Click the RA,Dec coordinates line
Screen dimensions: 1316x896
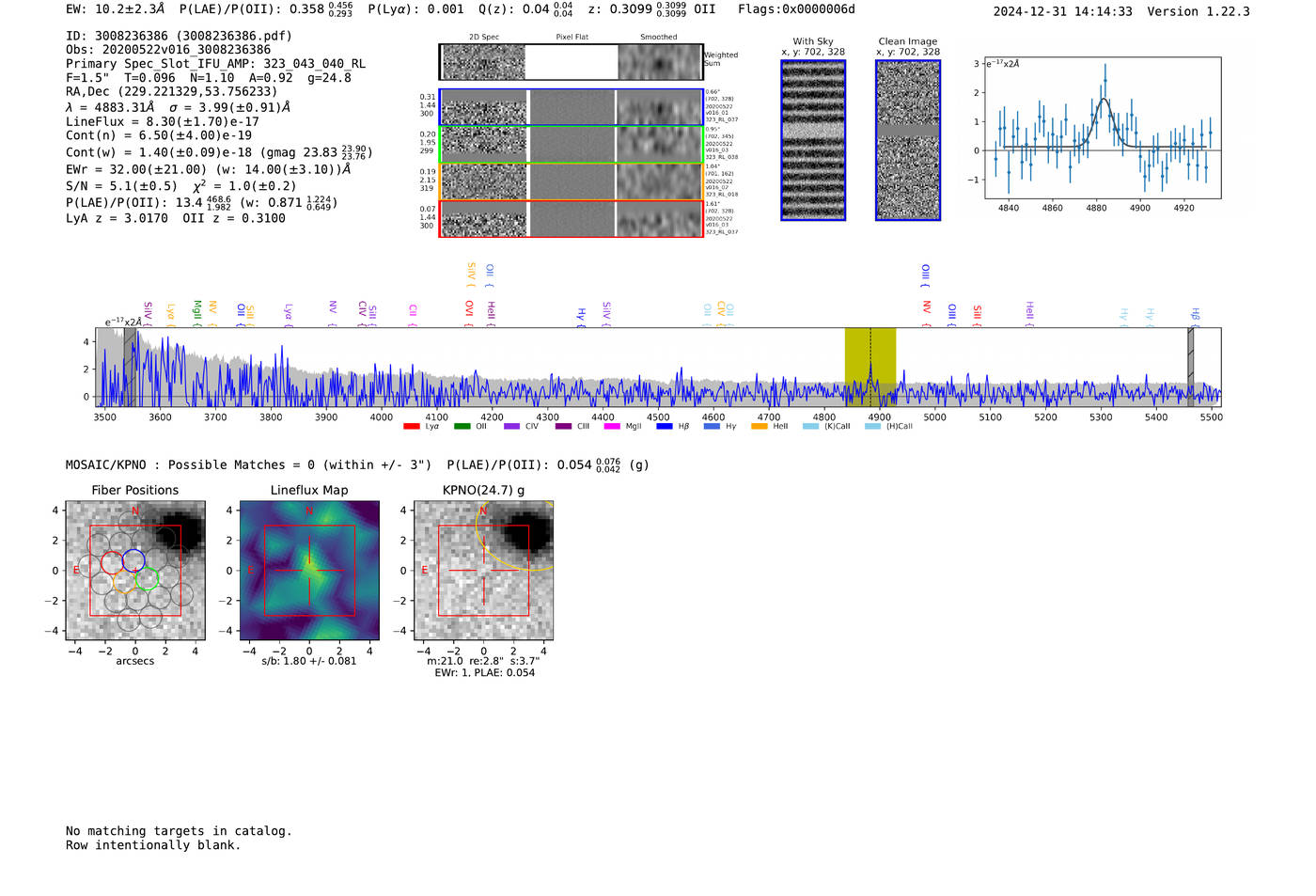(x=172, y=91)
